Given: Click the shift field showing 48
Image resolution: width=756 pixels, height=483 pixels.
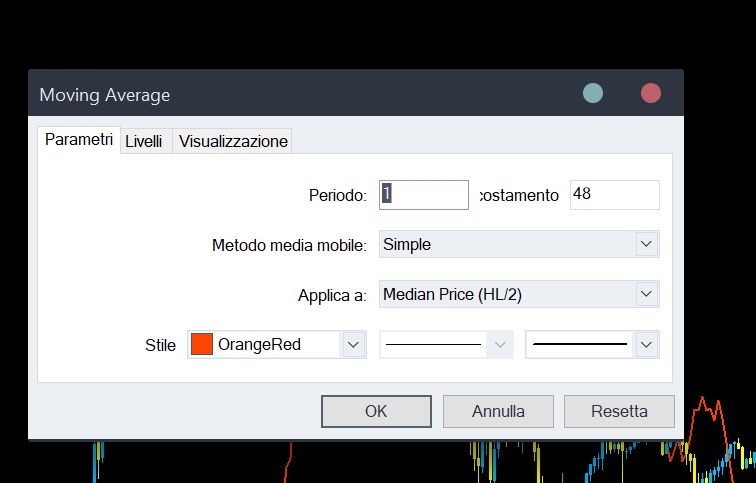Looking at the screenshot, I should point(614,195).
